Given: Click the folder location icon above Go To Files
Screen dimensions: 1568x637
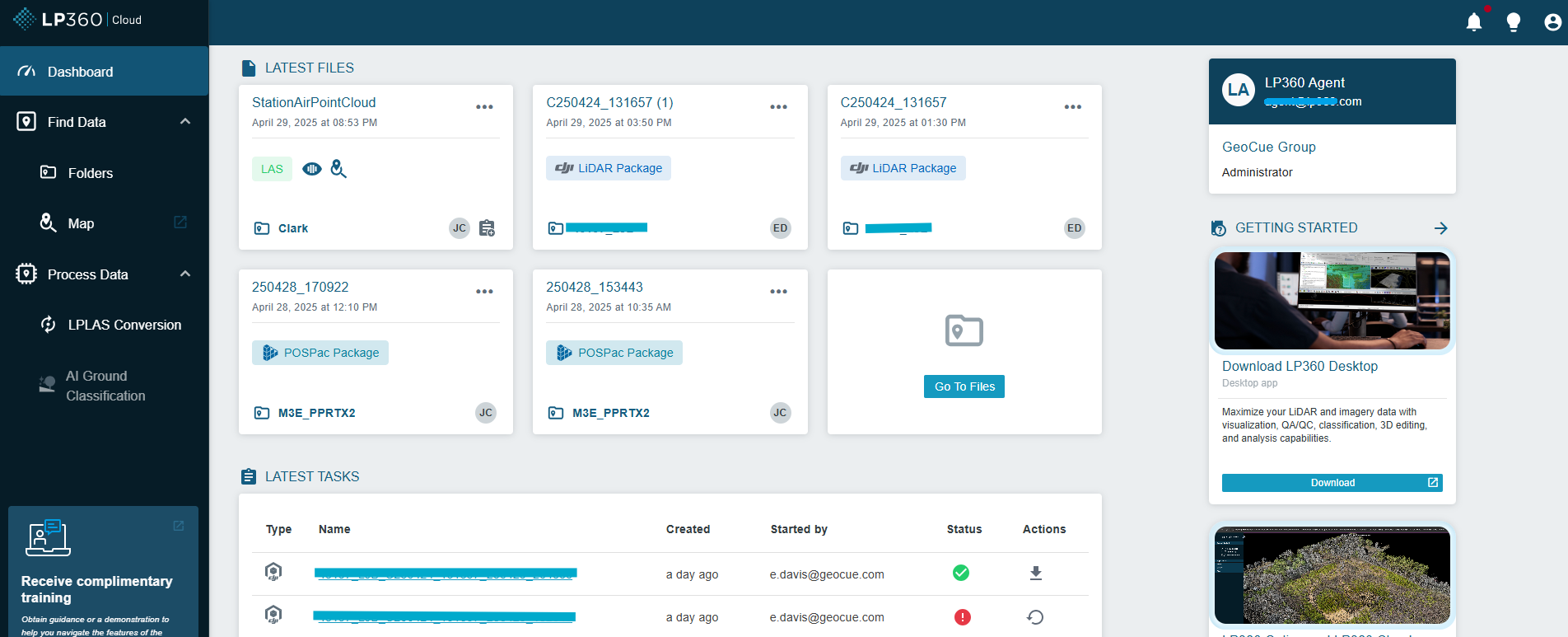Looking at the screenshot, I should [x=964, y=330].
